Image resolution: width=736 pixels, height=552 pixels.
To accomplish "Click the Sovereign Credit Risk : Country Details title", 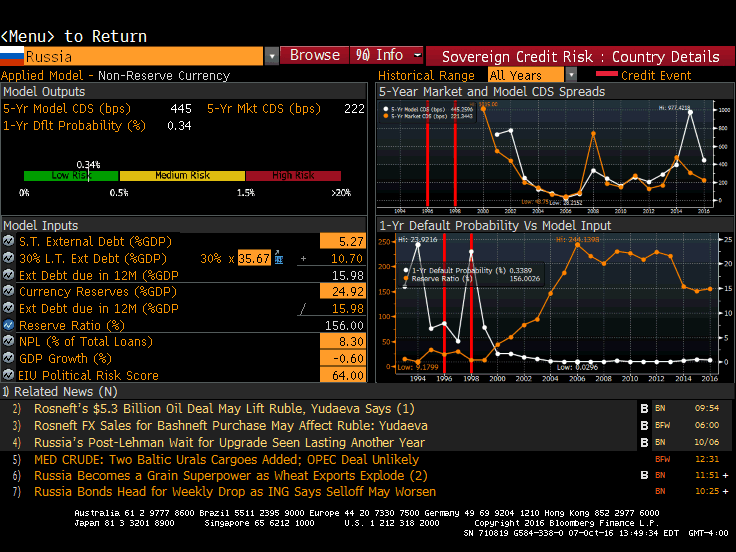I will click(581, 57).
